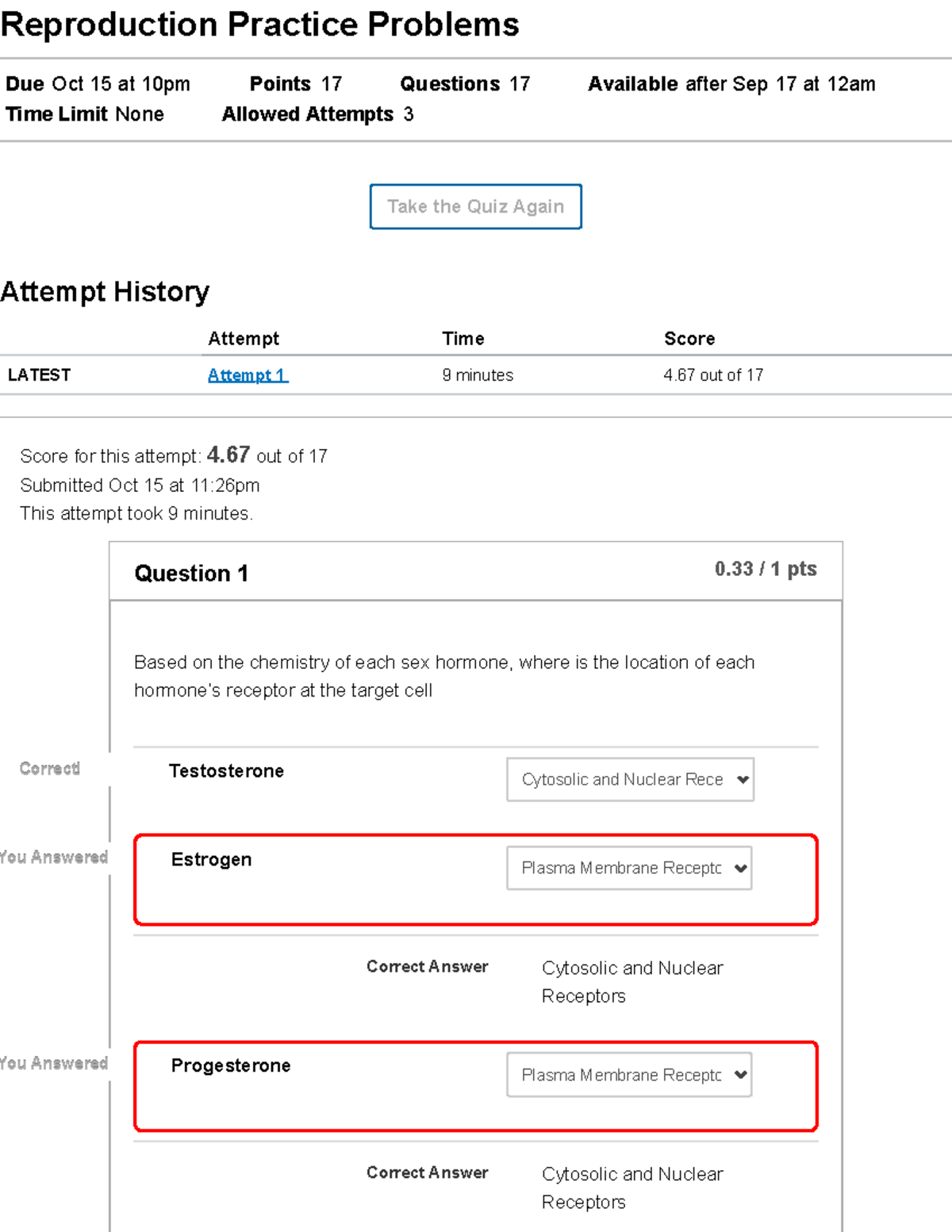Click the Testosterone row label
952x1232 pixels.
(x=226, y=771)
